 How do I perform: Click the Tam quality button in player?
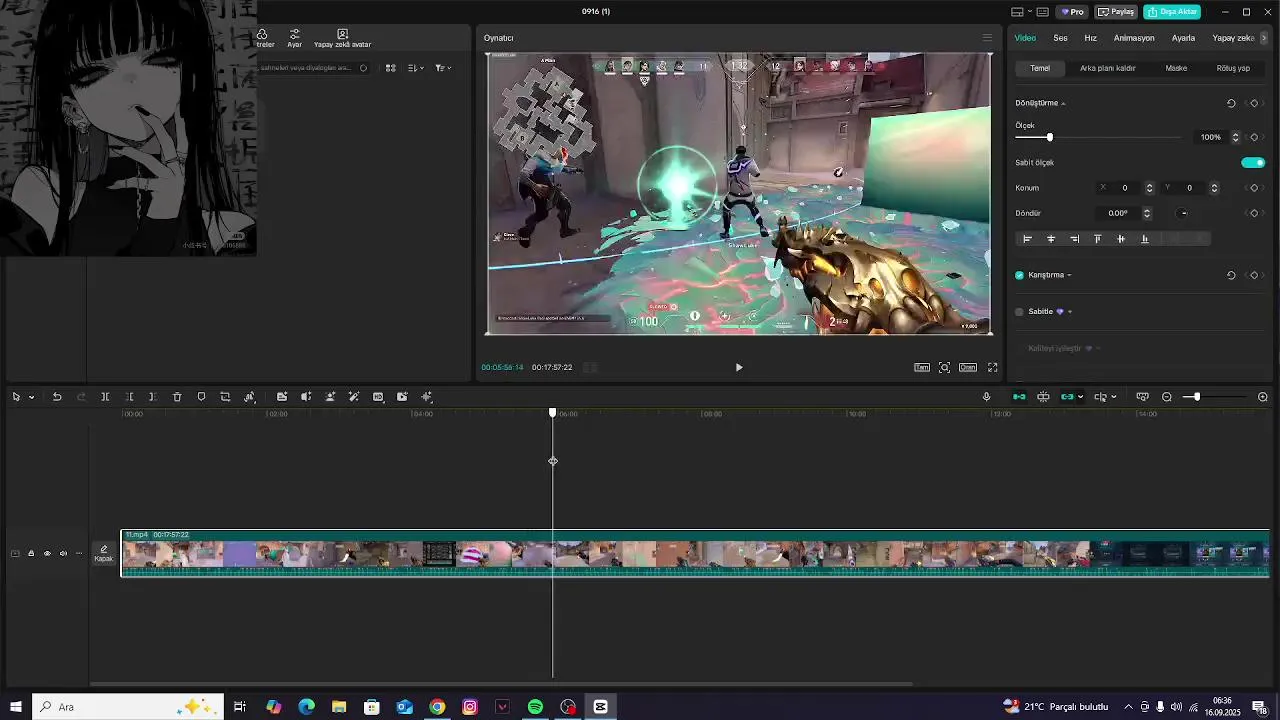(x=922, y=367)
